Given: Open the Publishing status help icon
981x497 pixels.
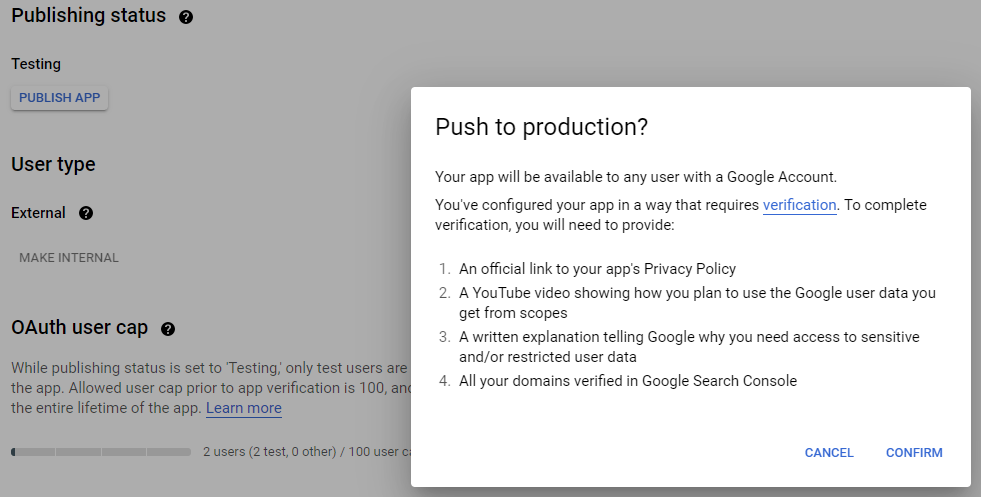Looking at the screenshot, I should click(186, 17).
